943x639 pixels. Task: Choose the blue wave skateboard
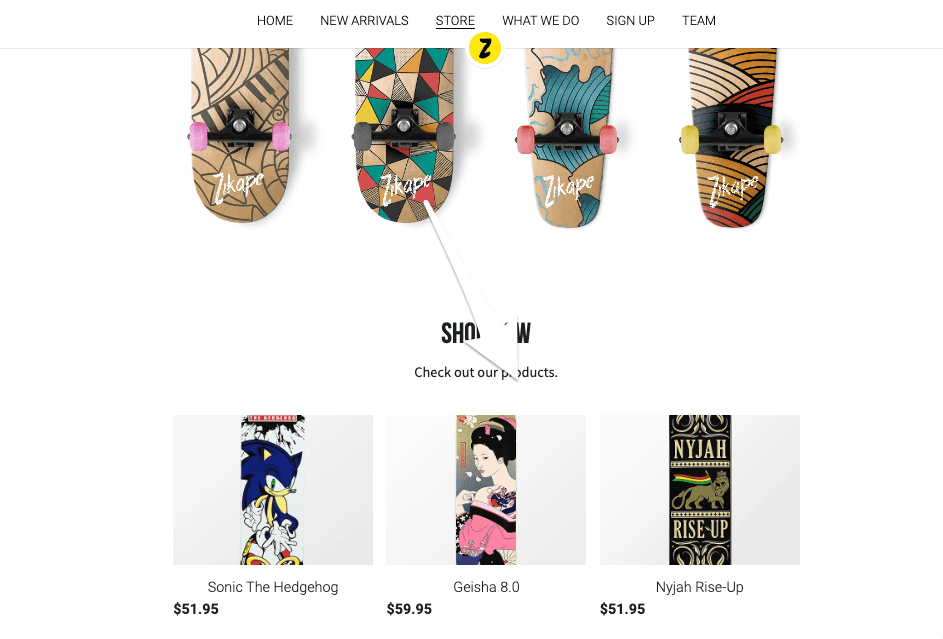(567, 137)
